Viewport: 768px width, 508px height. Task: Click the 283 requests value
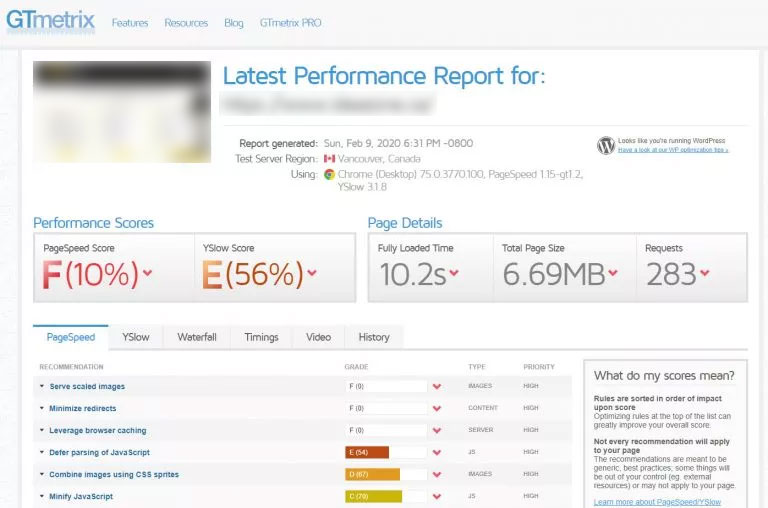671,274
